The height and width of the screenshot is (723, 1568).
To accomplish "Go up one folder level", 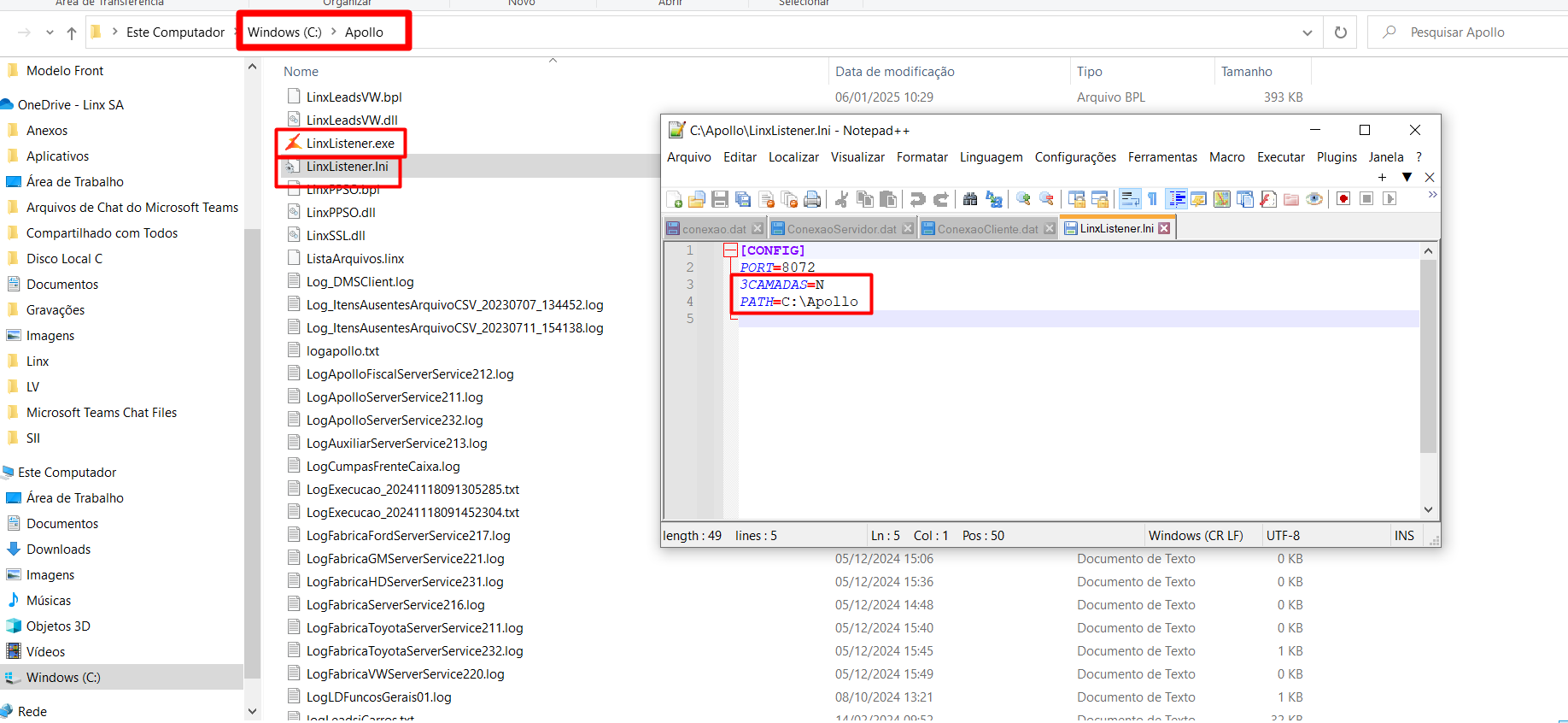I will point(72,32).
